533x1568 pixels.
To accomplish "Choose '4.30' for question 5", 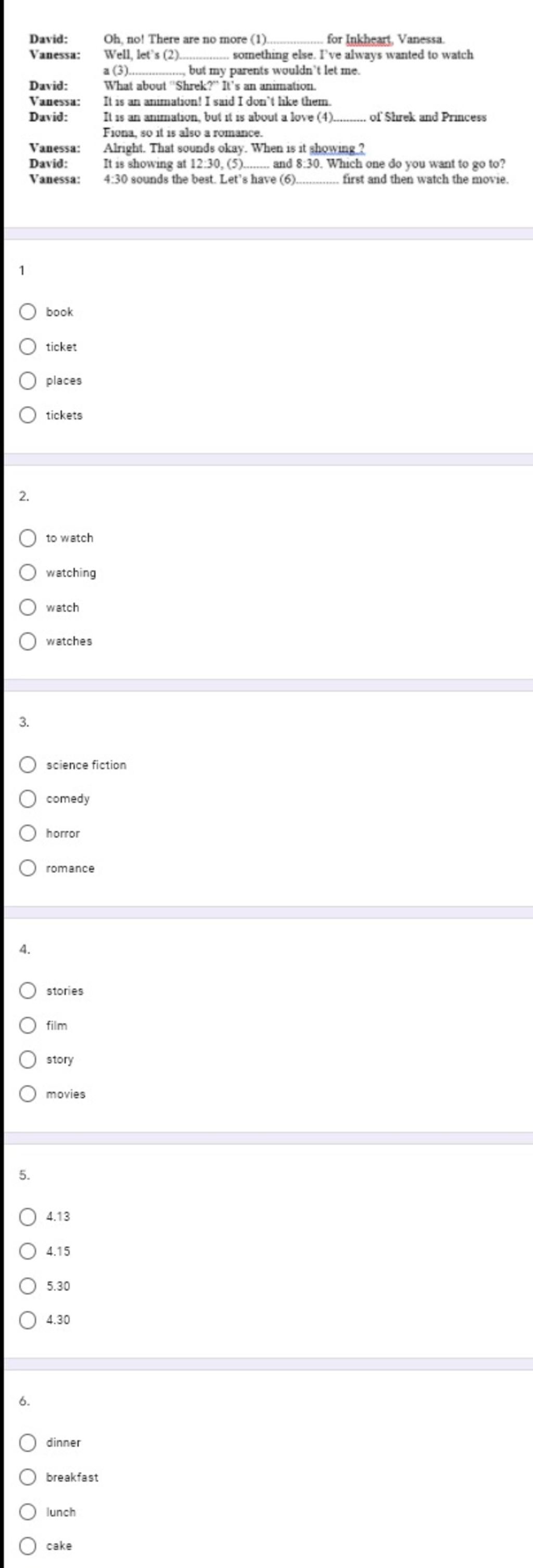I will click(28, 1320).
